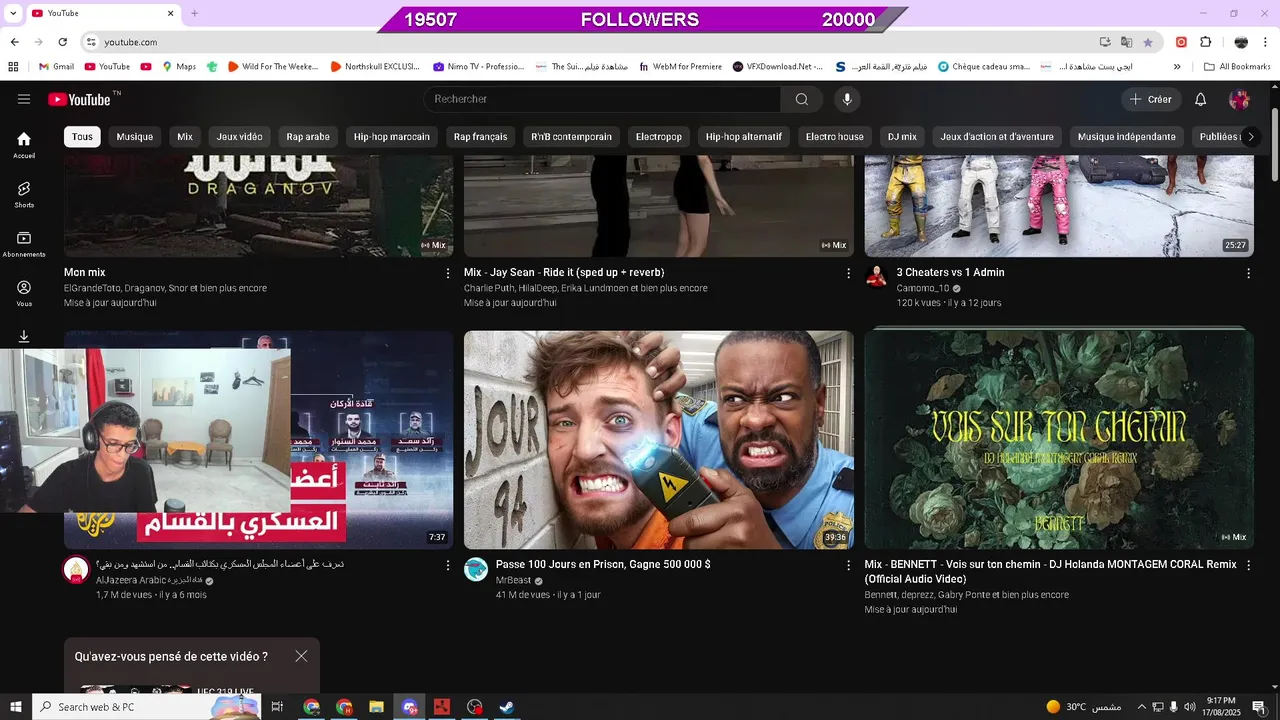
Task: Bookmark this page with the star
Action: pos(1148,42)
